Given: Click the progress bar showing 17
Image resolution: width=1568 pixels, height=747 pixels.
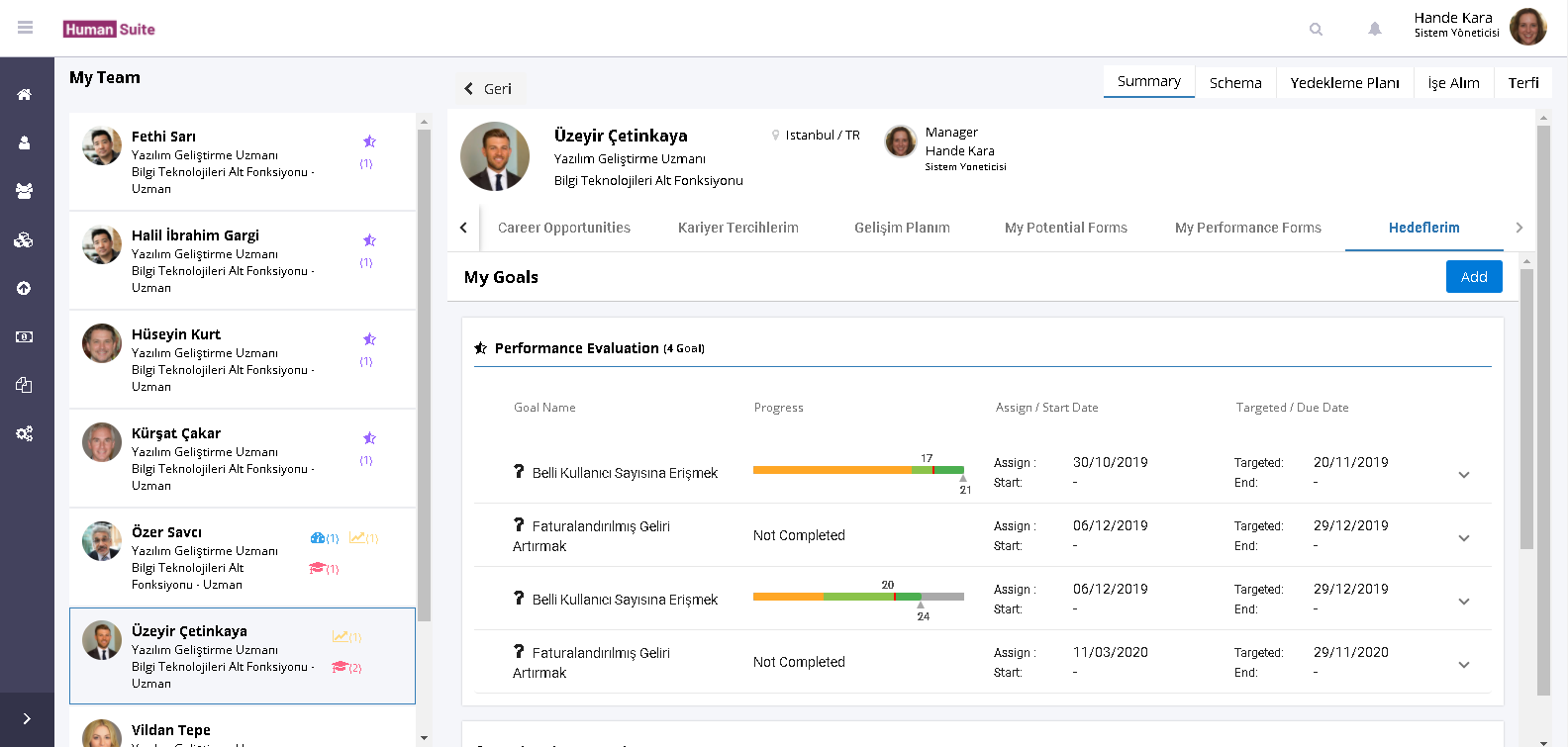Looking at the screenshot, I should point(857,470).
